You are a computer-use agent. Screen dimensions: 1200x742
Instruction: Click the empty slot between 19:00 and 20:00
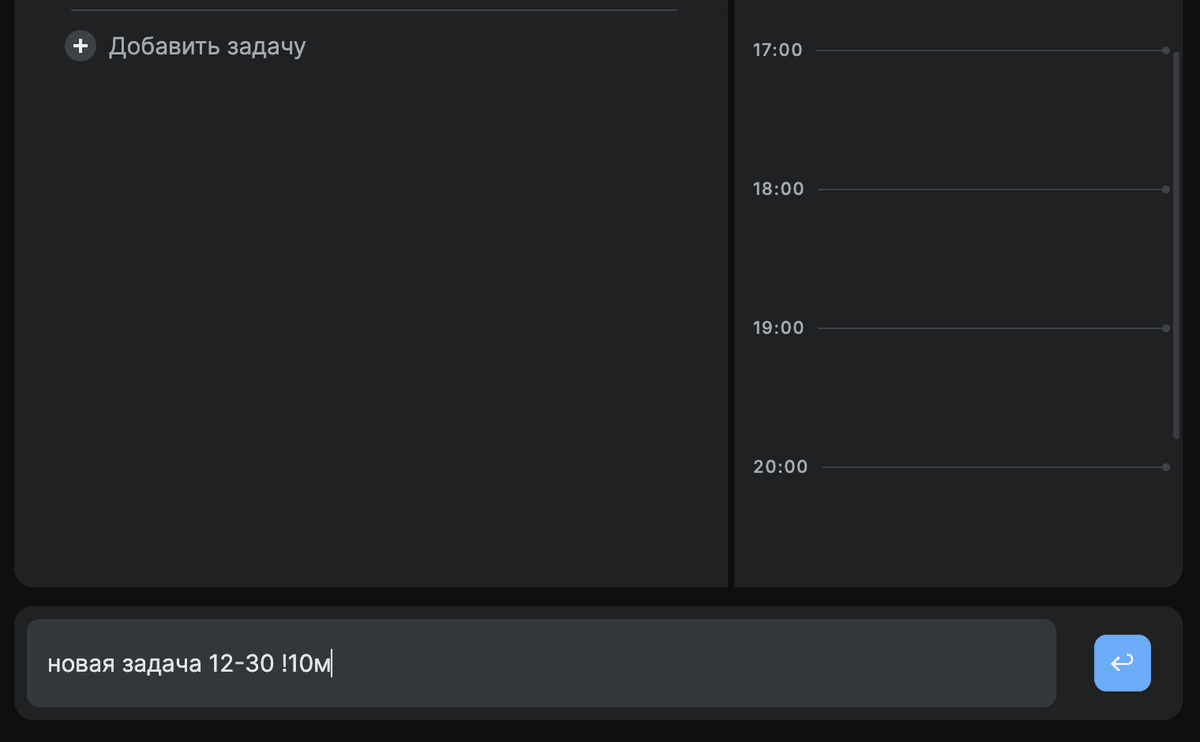990,398
